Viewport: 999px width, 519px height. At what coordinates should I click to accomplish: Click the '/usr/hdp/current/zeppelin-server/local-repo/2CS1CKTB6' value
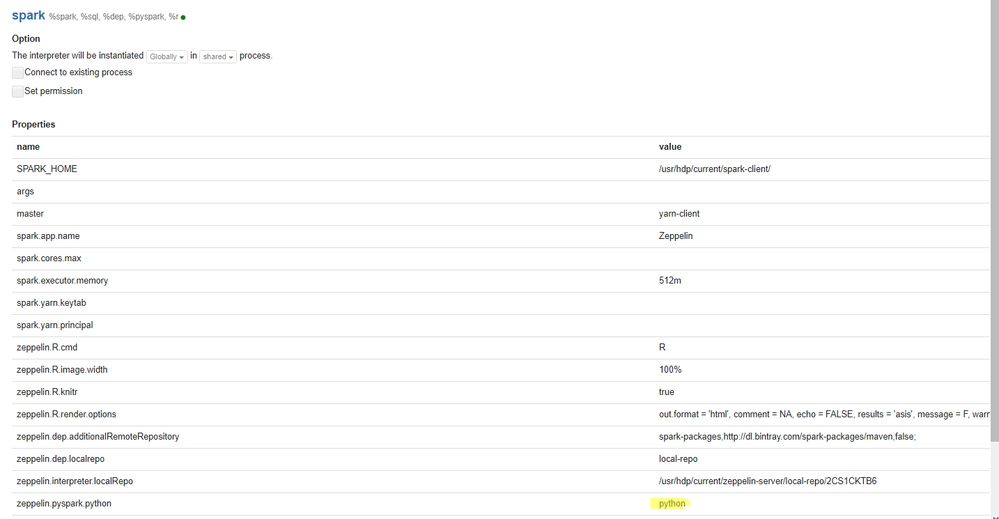(x=767, y=481)
